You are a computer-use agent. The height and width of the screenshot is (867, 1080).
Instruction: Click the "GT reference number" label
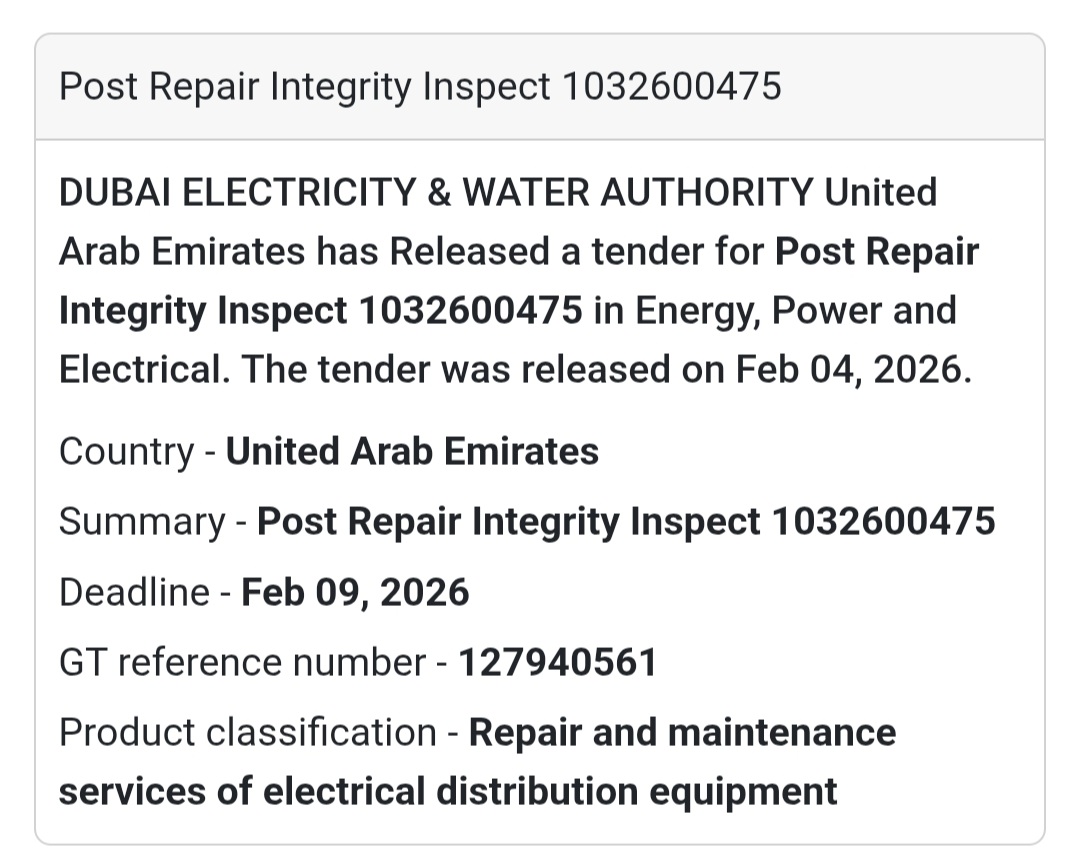[242, 662]
